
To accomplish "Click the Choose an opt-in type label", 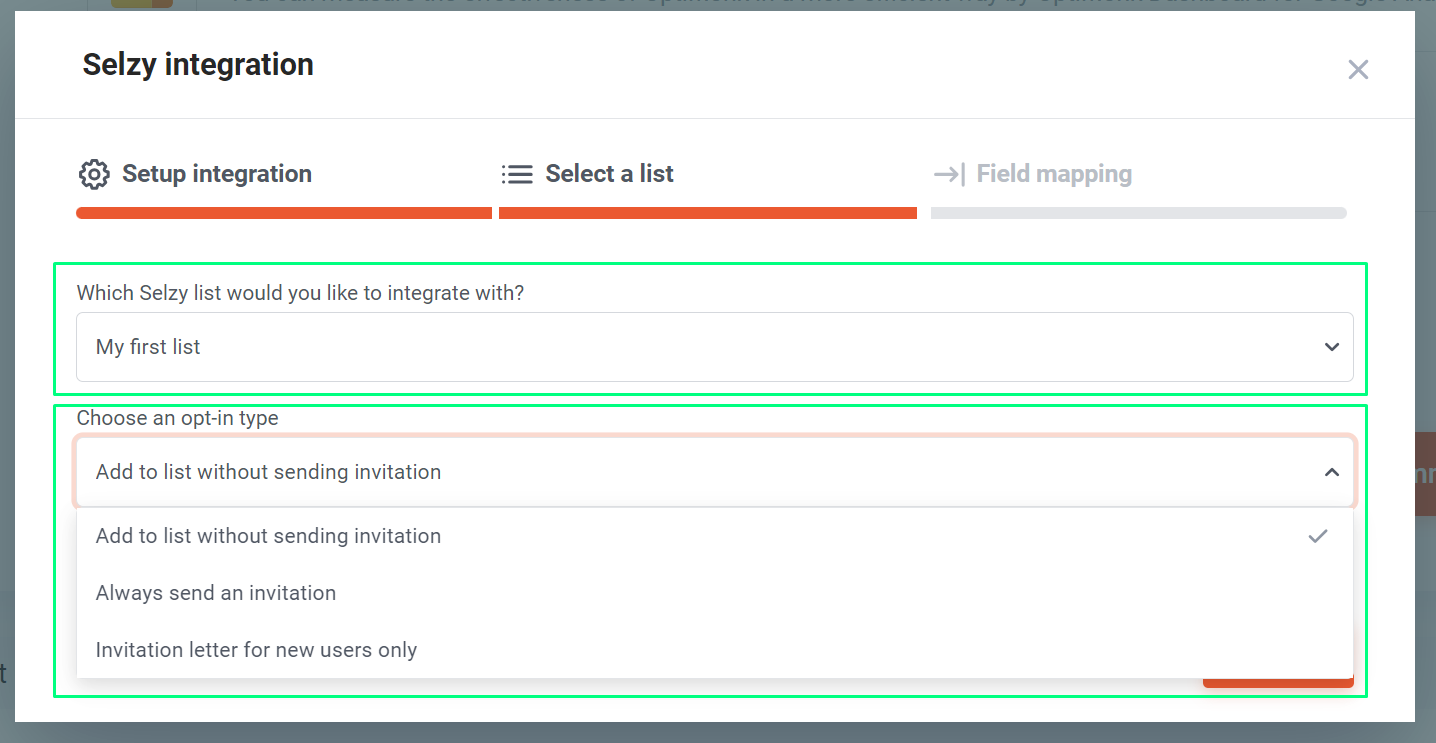I will pos(178,418).
